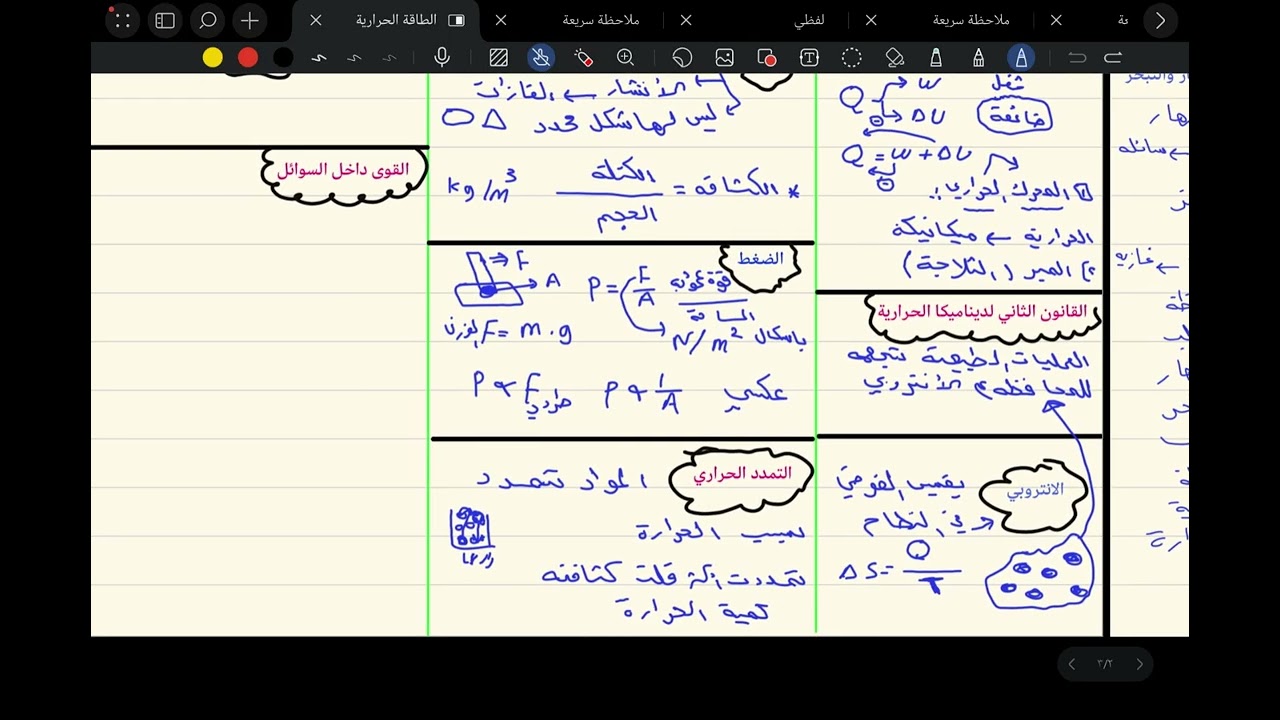
Task: Select the lasso selection tool
Action: click(x=851, y=58)
